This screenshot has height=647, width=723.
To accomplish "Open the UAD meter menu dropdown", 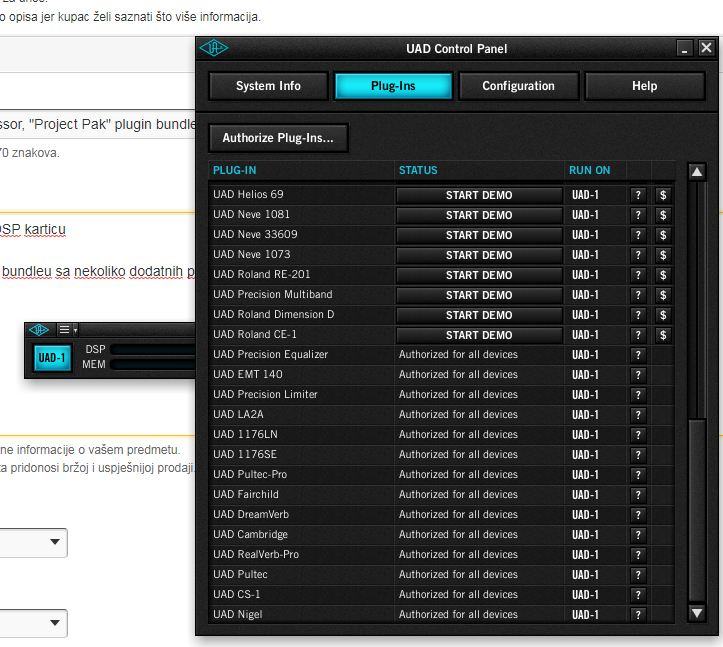I will tap(68, 330).
